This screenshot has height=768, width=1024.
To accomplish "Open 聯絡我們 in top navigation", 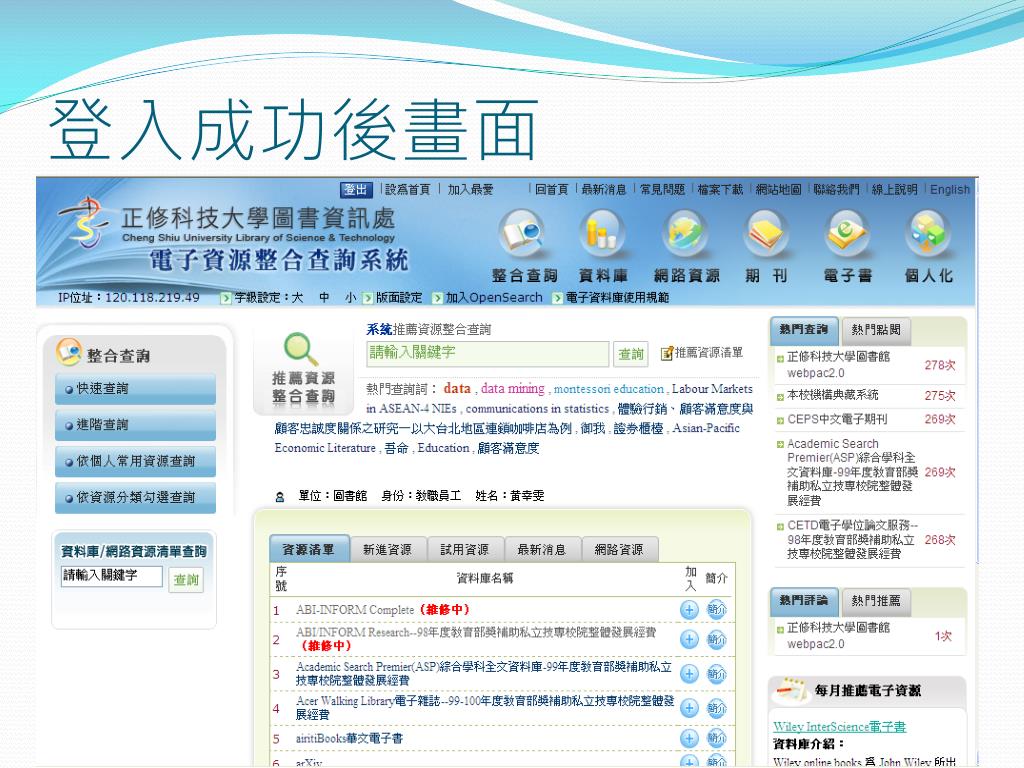I will 837,189.
